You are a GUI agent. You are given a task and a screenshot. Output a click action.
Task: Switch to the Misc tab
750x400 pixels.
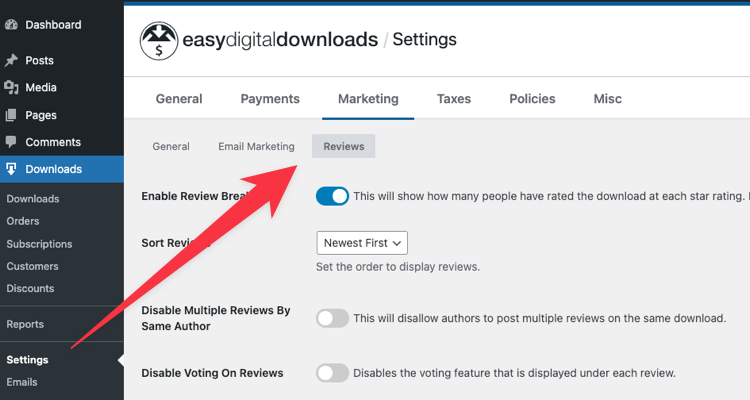click(607, 99)
